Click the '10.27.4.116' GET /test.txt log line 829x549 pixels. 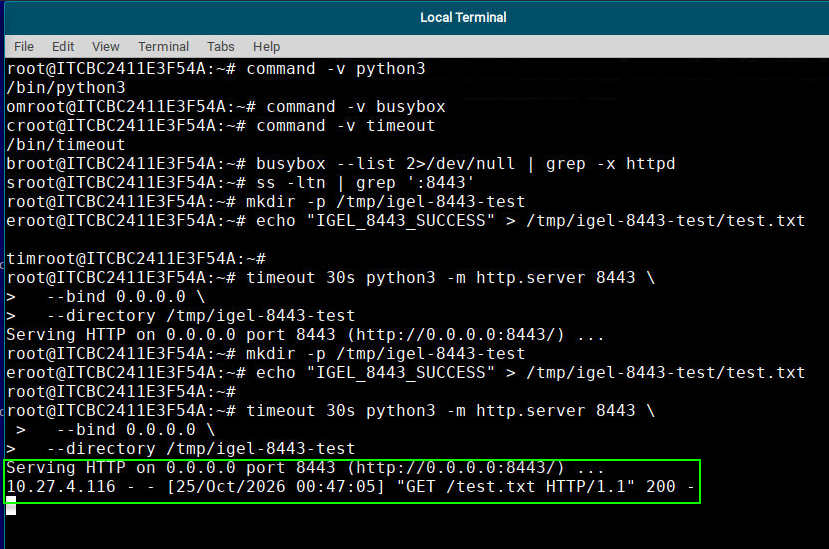351,487
